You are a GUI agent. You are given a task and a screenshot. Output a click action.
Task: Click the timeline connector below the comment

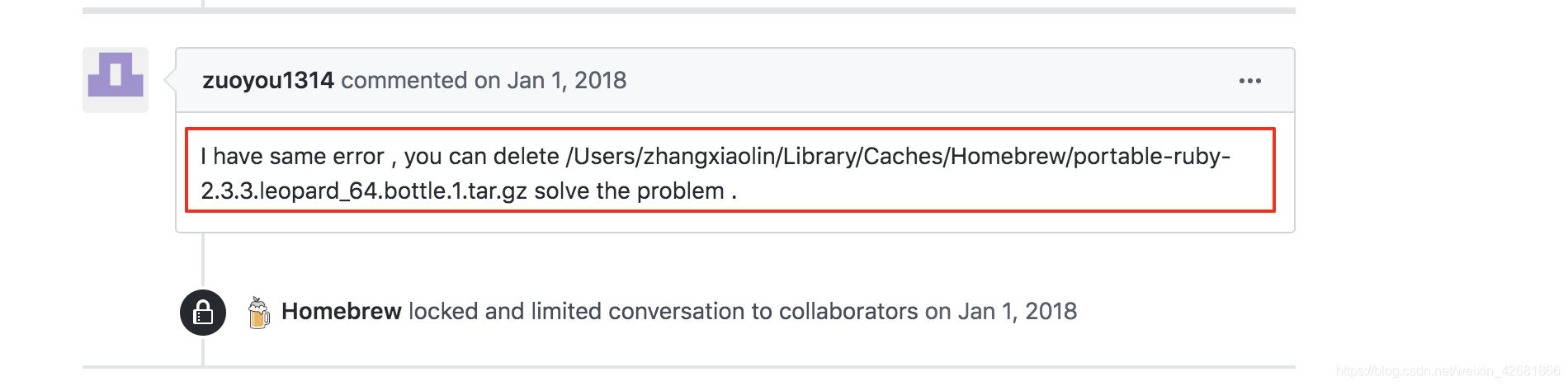pyautogui.click(x=203, y=260)
